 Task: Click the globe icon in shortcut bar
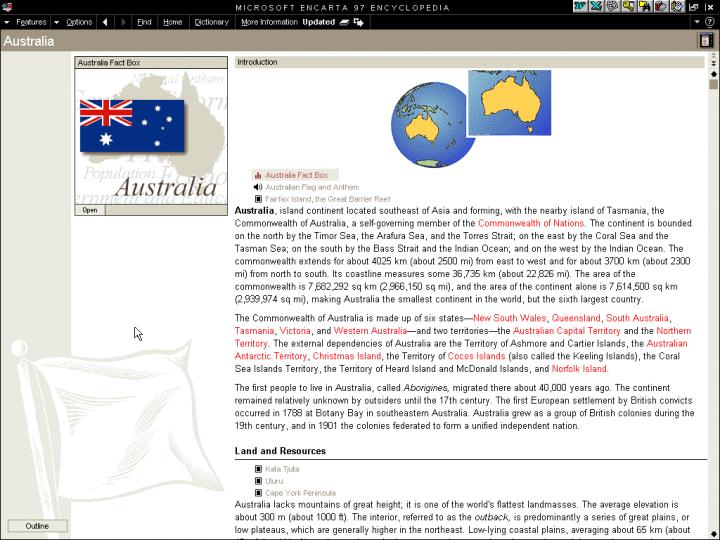pyautogui.click(x=612, y=6)
